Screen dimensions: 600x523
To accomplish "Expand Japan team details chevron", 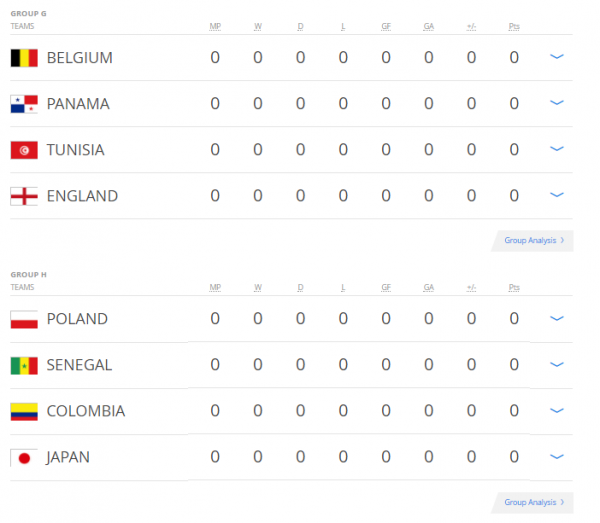I will (x=557, y=457).
